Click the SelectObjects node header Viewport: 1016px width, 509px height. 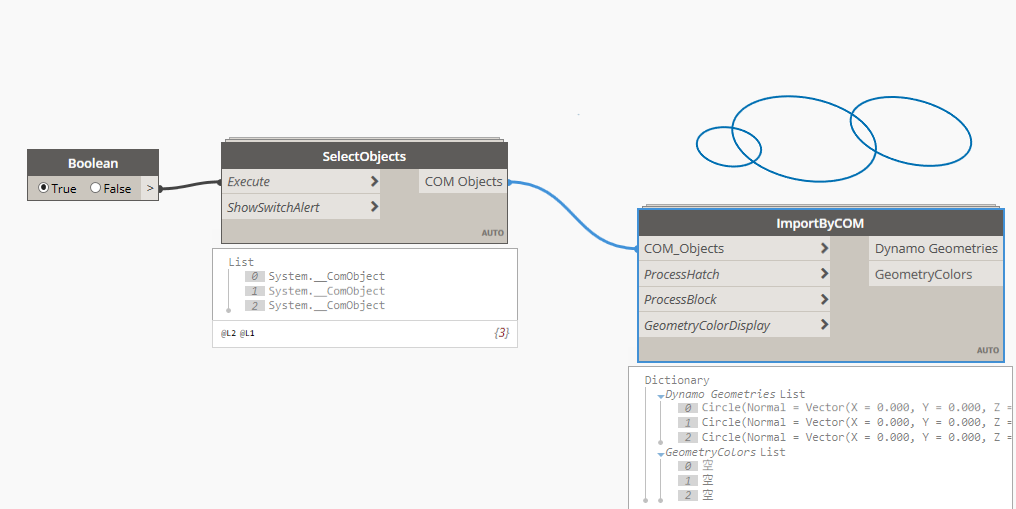(364, 156)
